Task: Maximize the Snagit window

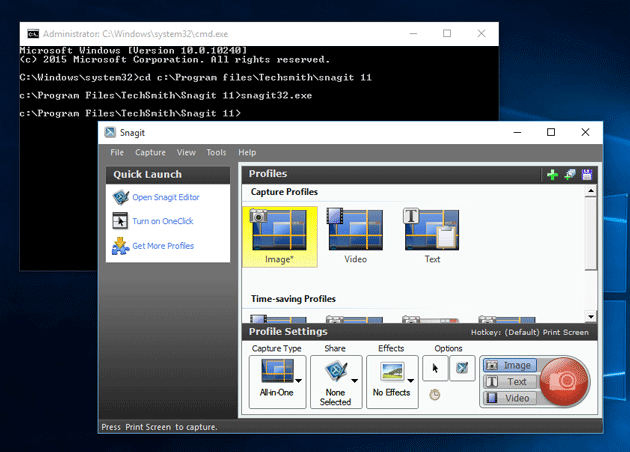Action: coord(551,132)
